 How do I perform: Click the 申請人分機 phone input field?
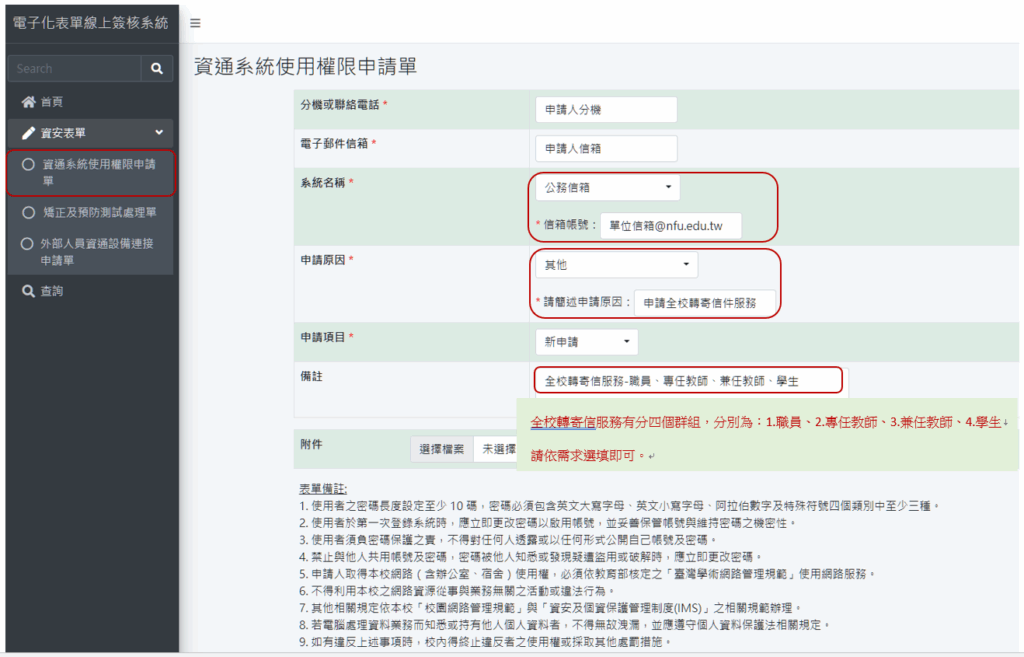point(605,110)
